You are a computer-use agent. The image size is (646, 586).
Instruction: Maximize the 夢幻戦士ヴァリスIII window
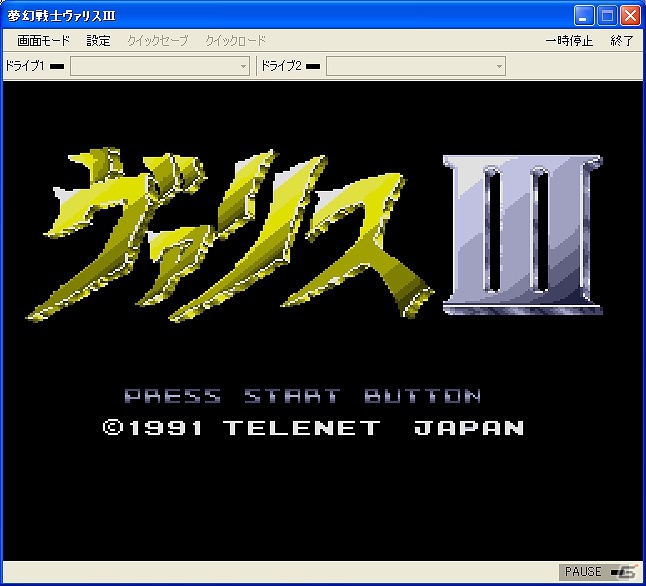pyautogui.click(x=607, y=16)
